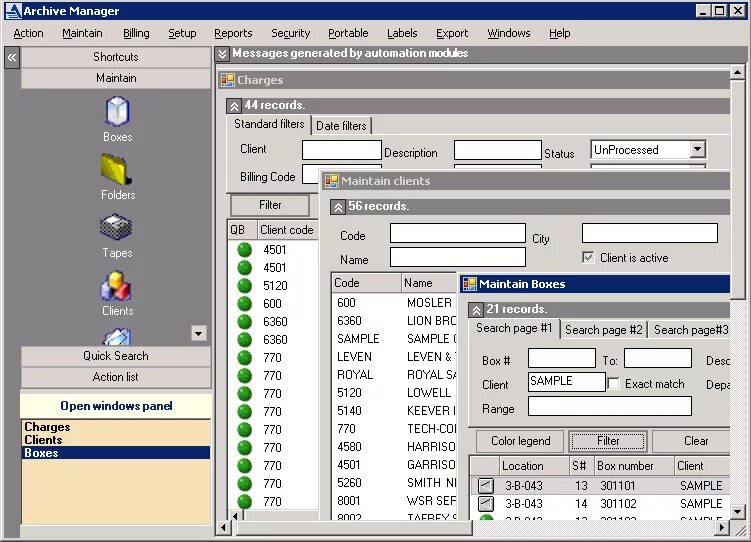Open the Quick Search panel

(x=116, y=356)
